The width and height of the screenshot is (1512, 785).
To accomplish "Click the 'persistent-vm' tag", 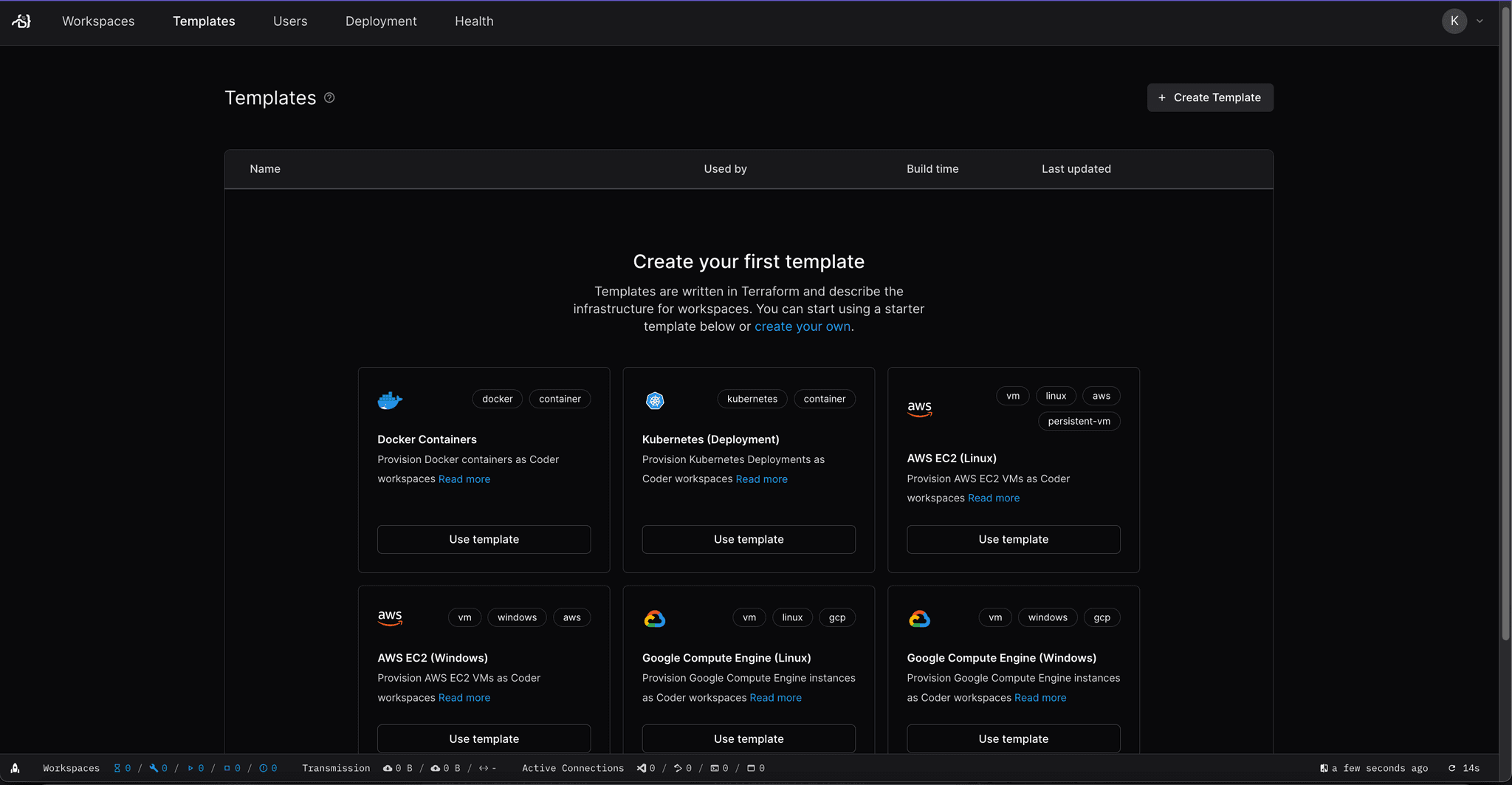I will pos(1079,421).
